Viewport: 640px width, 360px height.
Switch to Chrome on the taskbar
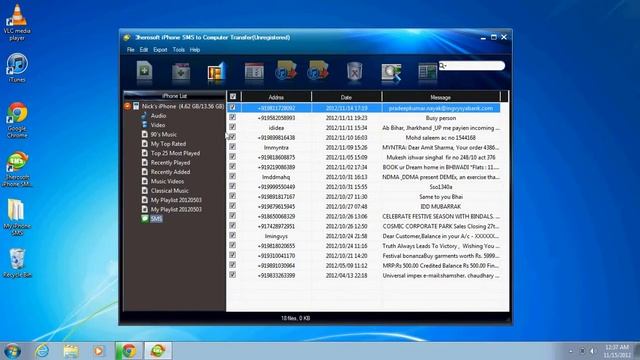[x=129, y=351]
